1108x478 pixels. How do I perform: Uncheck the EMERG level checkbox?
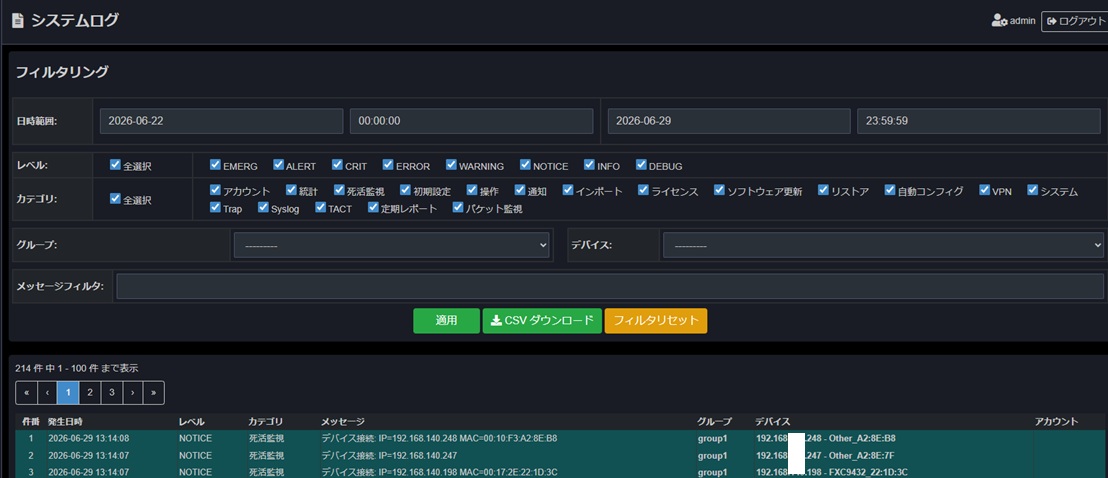click(x=216, y=165)
